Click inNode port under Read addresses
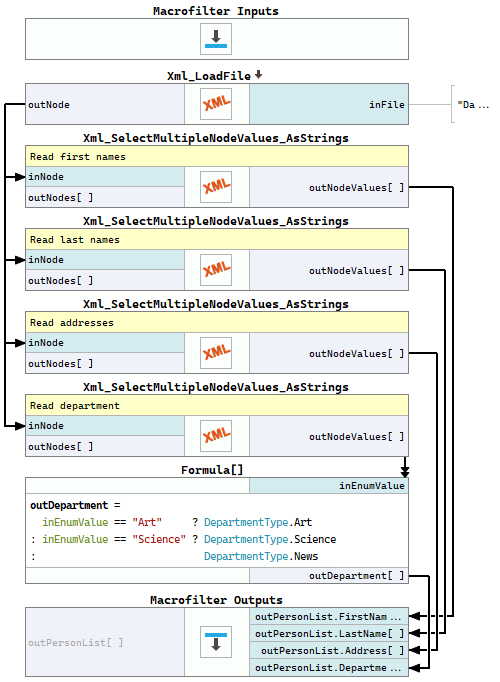500x682 pixels. [x=105, y=343]
